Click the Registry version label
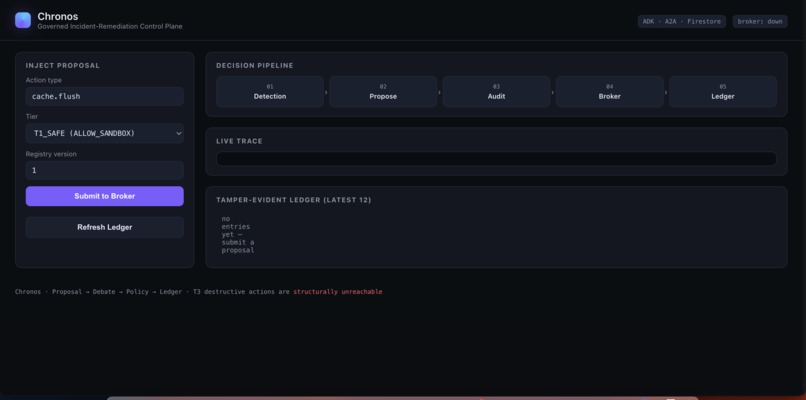The height and width of the screenshot is (400, 806). (x=51, y=154)
